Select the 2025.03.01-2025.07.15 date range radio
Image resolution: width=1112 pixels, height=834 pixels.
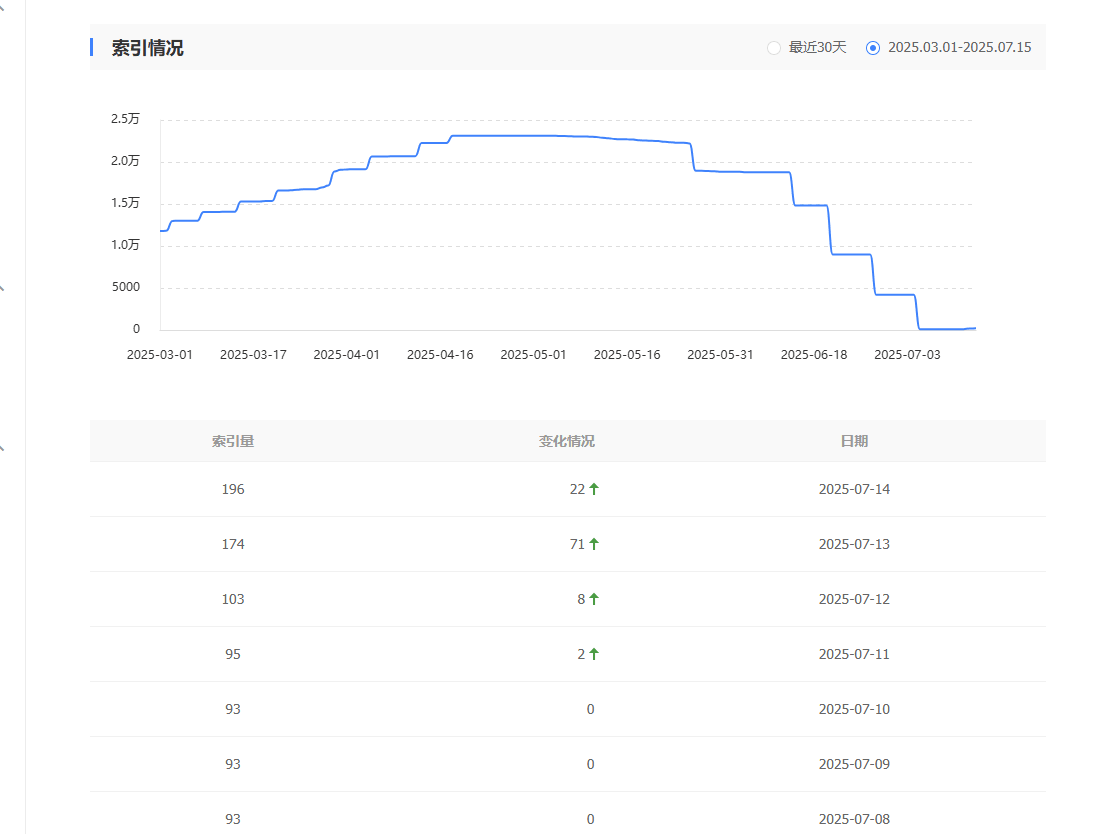(873, 48)
